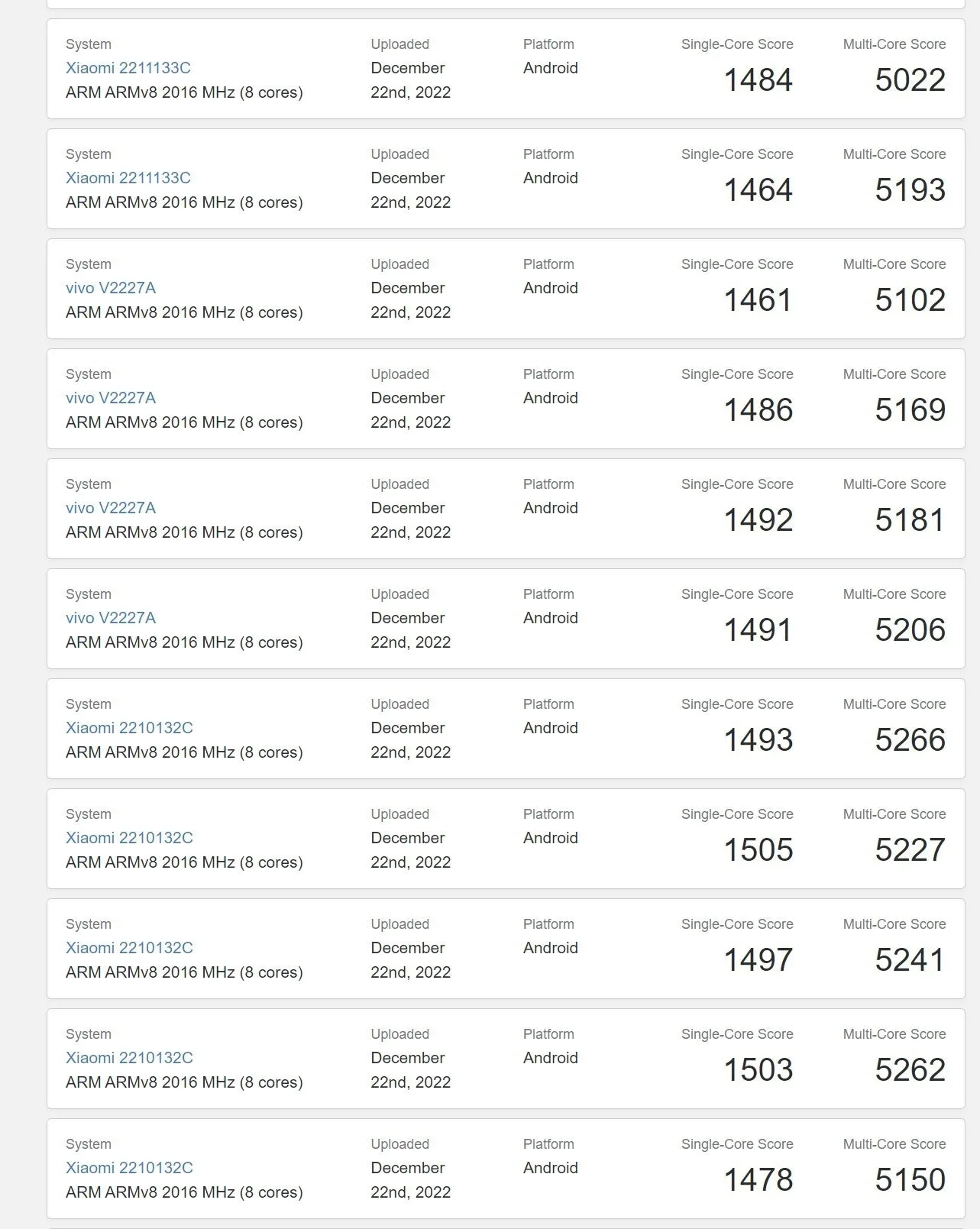Open the vivo V2227A result scoring 1492

(x=111, y=508)
